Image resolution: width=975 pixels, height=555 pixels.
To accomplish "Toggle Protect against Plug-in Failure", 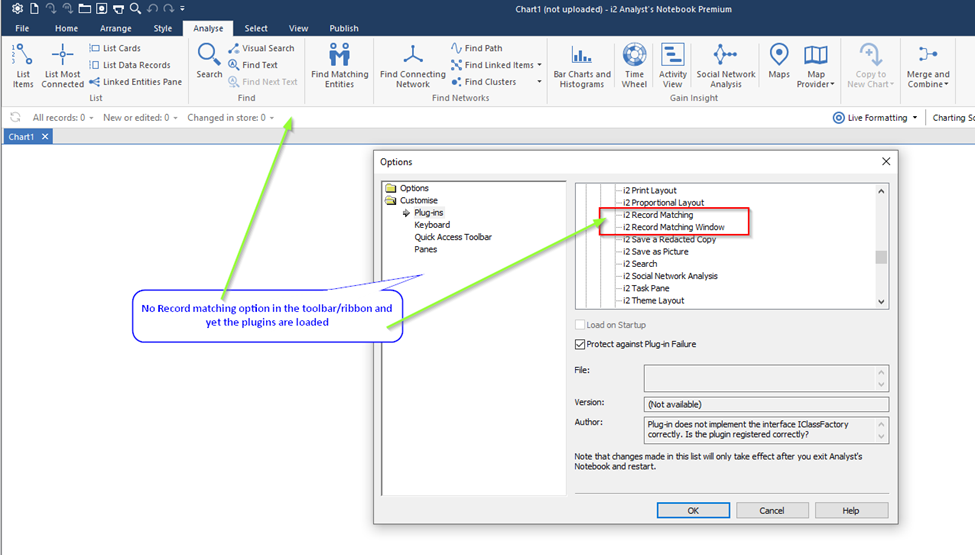I will pyautogui.click(x=580, y=344).
